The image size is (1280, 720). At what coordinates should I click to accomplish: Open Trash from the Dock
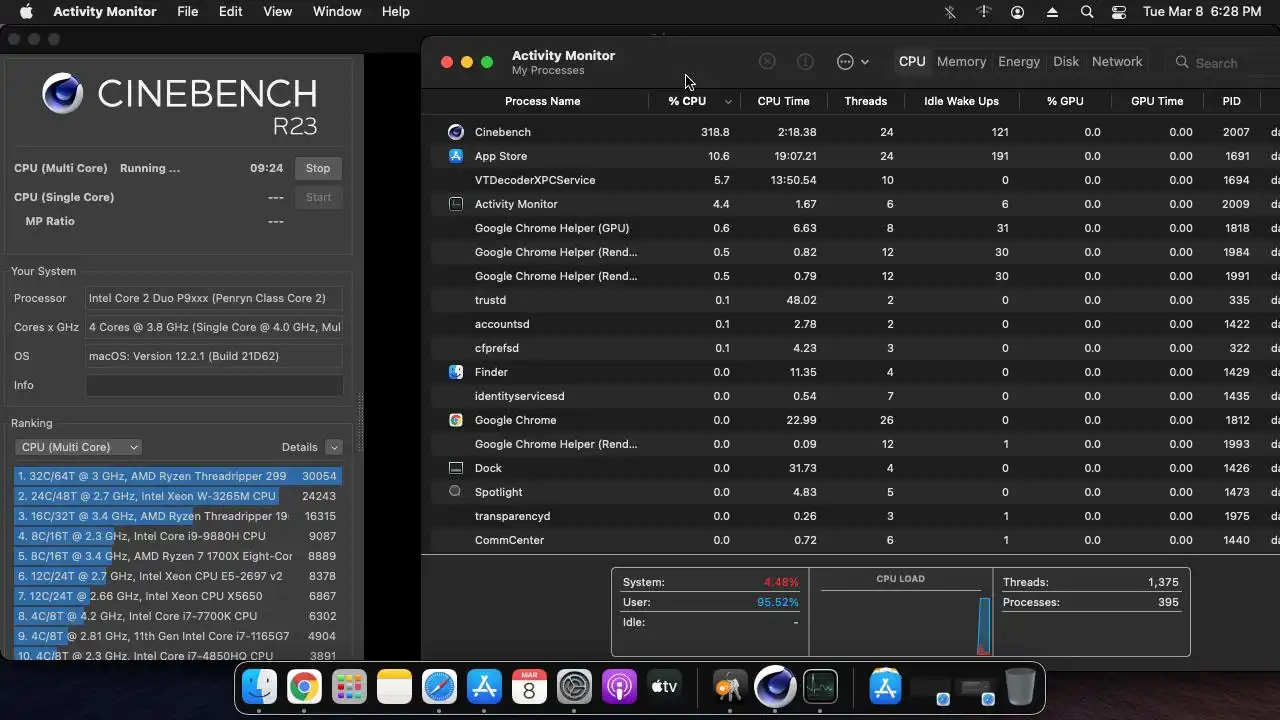[1020, 687]
